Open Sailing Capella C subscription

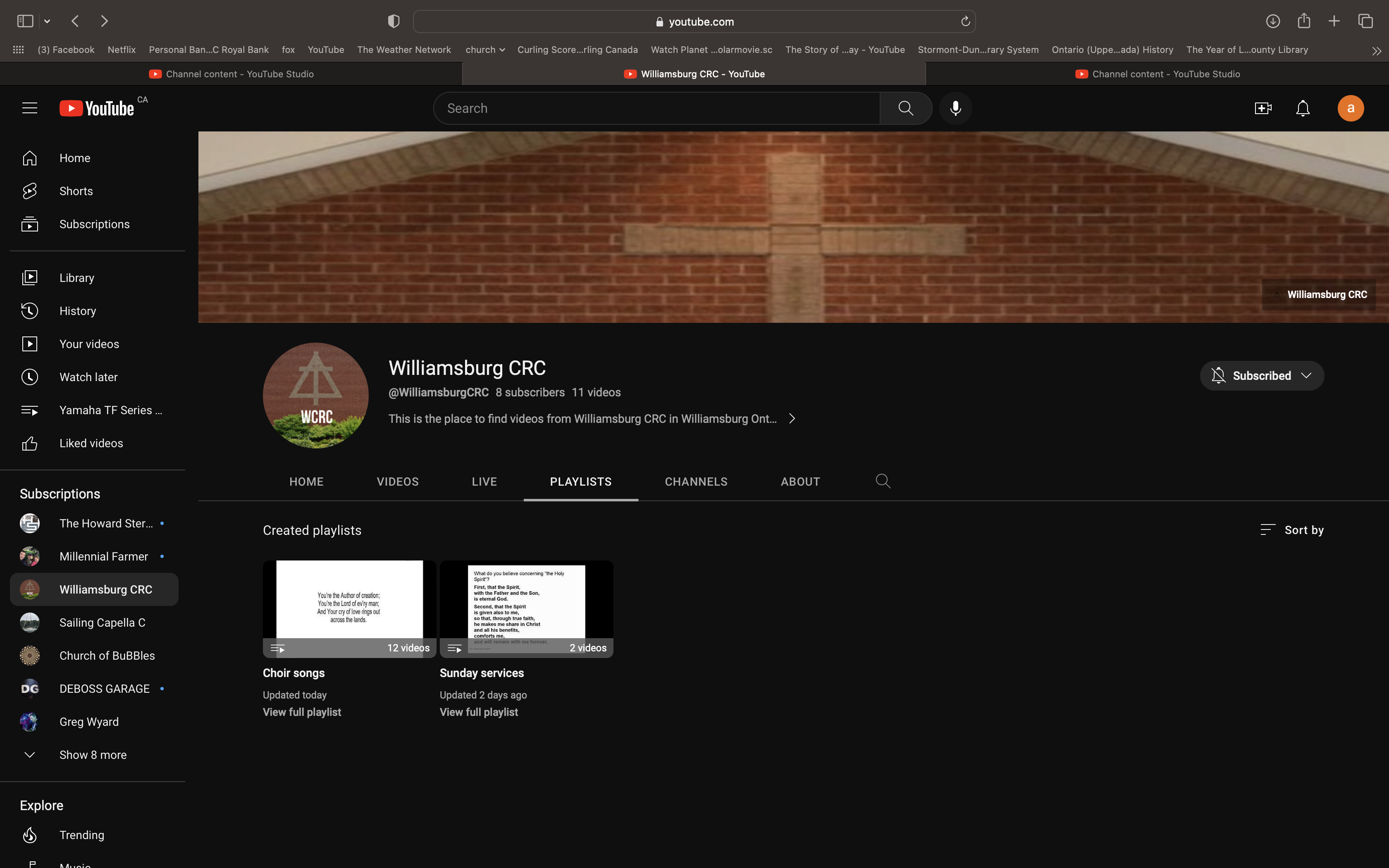94,623
